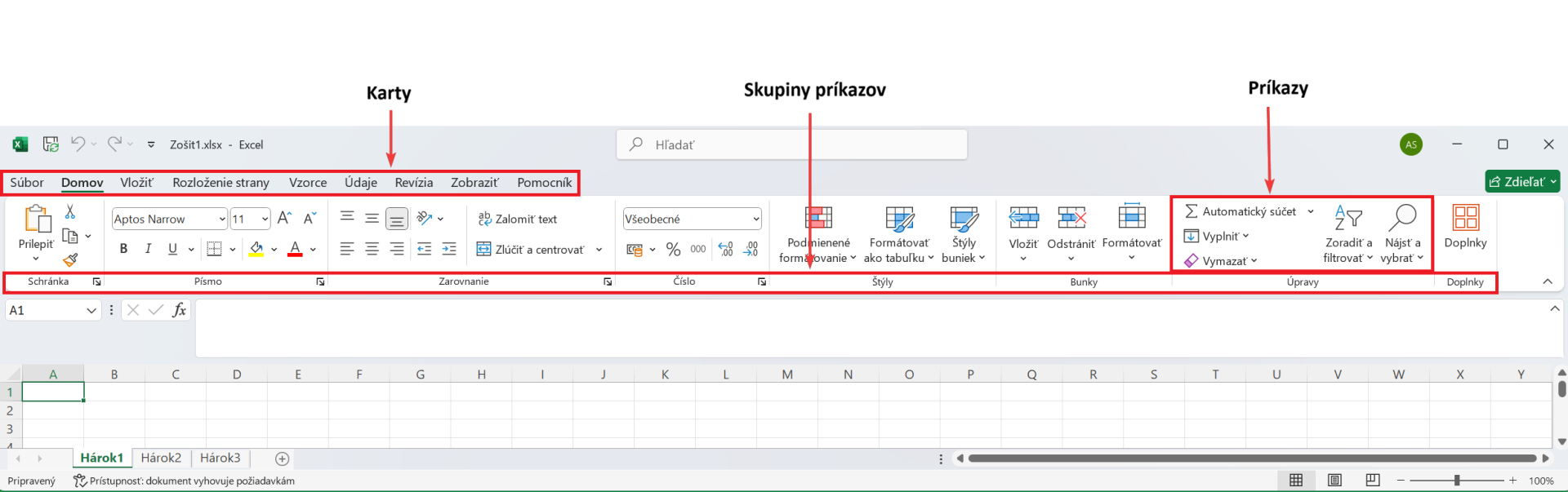Toggle bottom vertical alignment

396,219
